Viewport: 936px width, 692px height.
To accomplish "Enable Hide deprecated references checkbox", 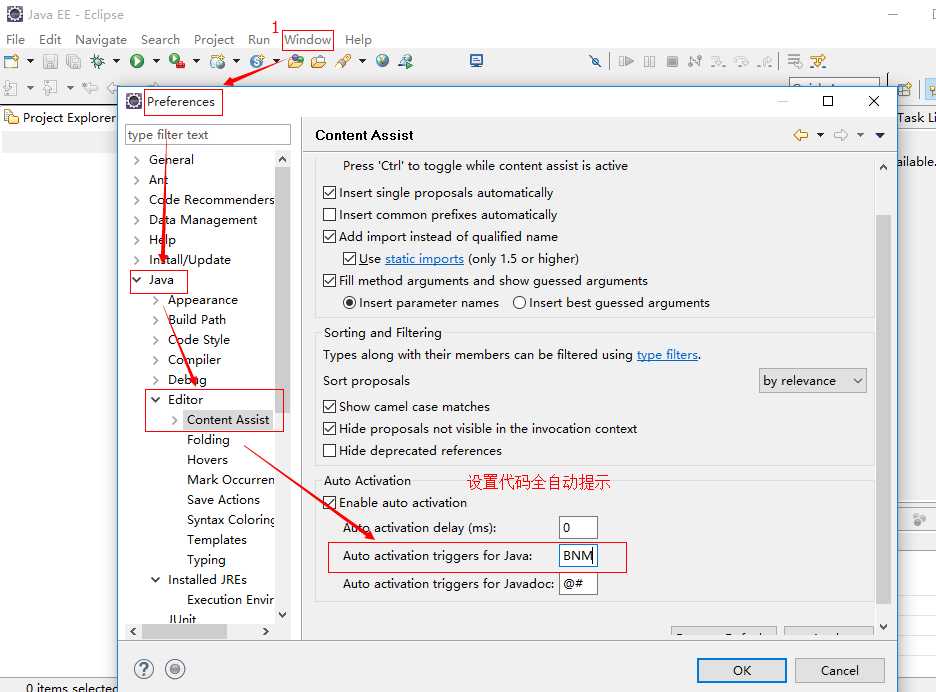I will 329,451.
